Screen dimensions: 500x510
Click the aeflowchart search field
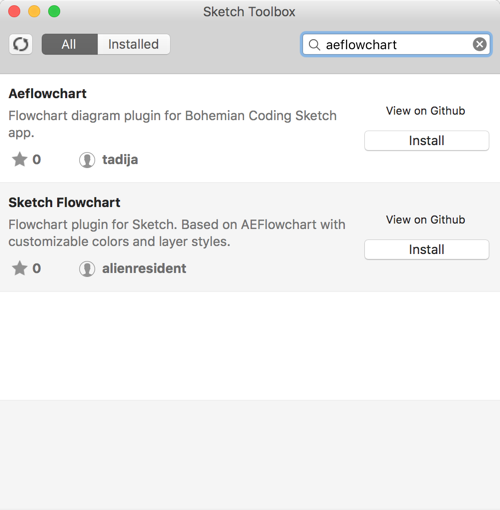[396, 44]
